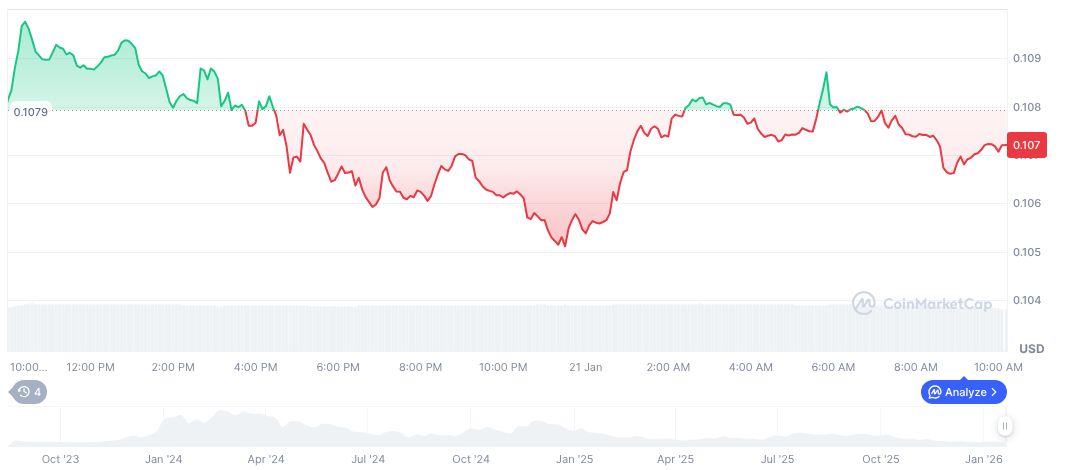Image resolution: width=1072 pixels, height=470 pixels.
Task: Click the 6:00 PM time axis label
Action: pos(338,368)
